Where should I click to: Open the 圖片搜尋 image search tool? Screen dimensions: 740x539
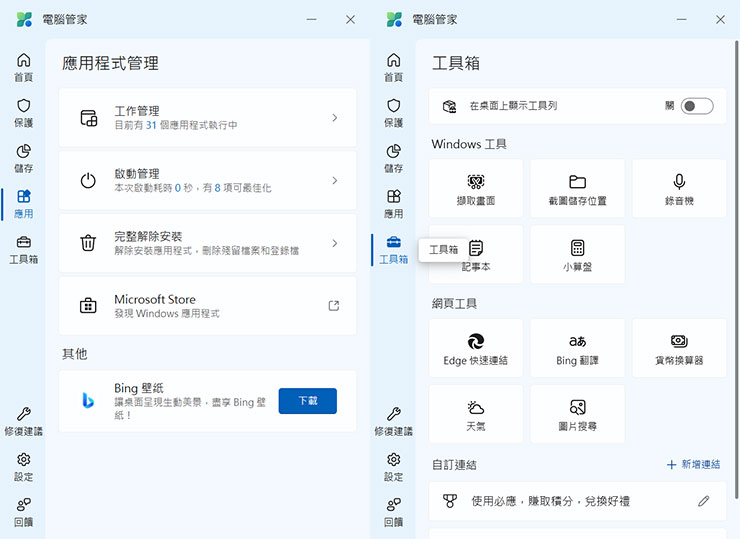pos(577,414)
